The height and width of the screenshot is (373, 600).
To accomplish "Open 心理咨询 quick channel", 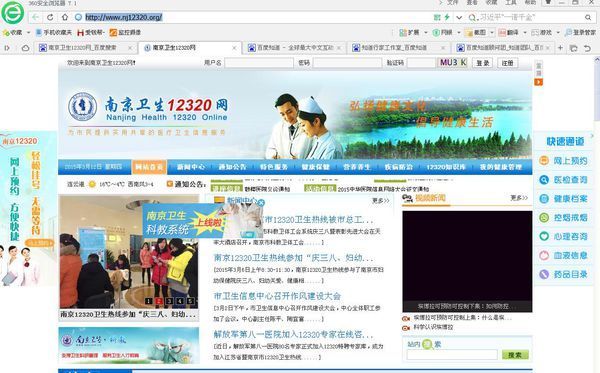I will 563,236.
